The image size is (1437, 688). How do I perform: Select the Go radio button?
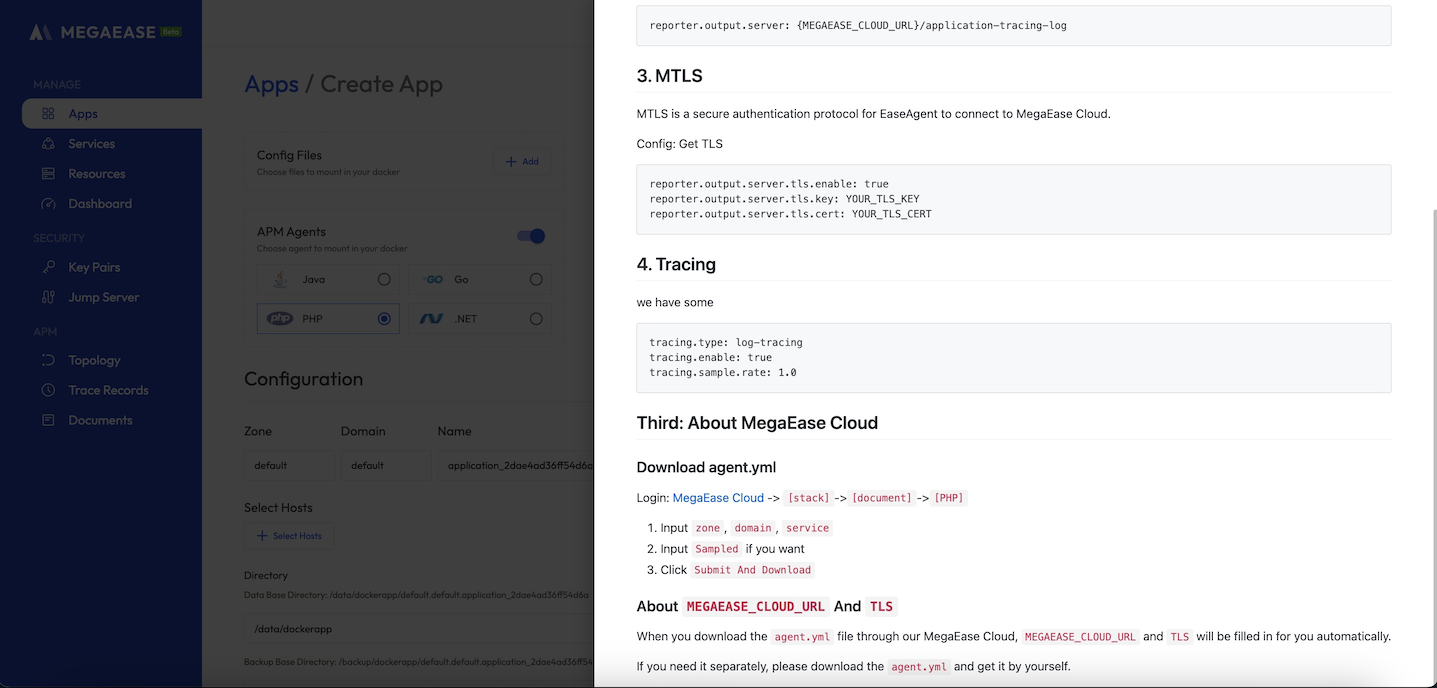pos(536,279)
